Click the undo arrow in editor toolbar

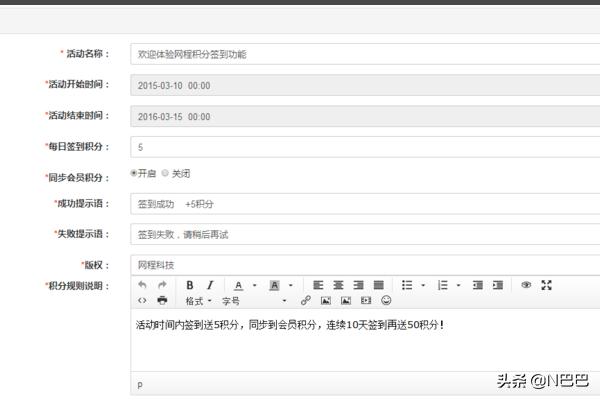(x=142, y=285)
